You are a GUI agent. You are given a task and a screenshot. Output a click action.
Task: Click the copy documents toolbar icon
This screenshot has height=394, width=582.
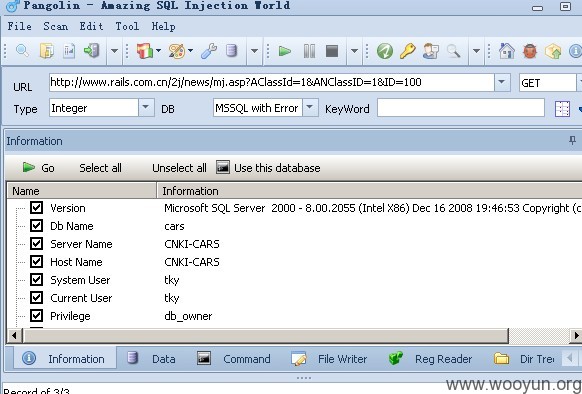pos(47,51)
